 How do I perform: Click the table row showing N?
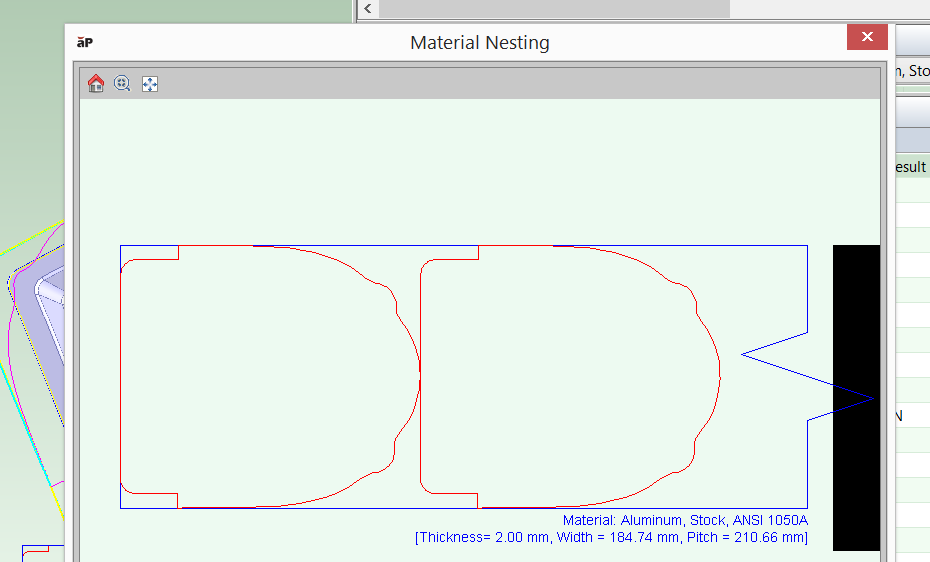(908, 415)
